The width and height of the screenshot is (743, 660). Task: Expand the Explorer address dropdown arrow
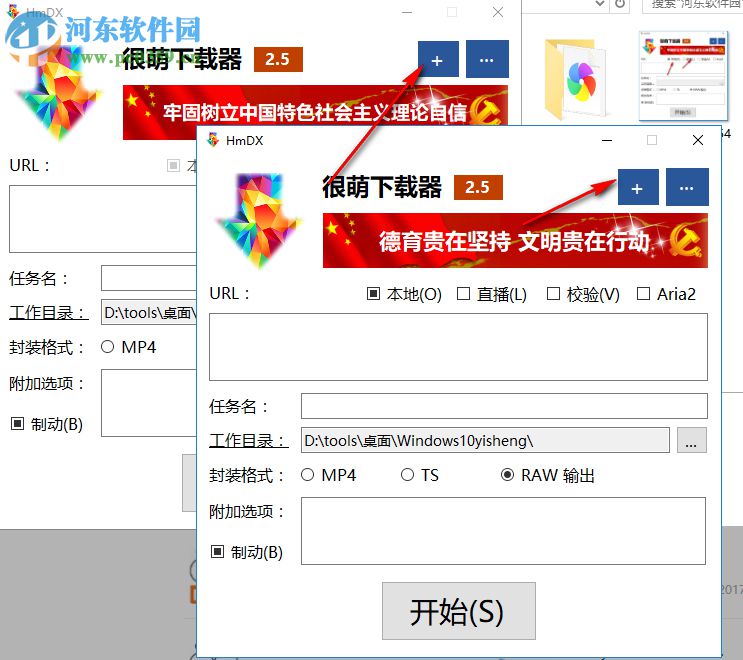tap(600, 4)
